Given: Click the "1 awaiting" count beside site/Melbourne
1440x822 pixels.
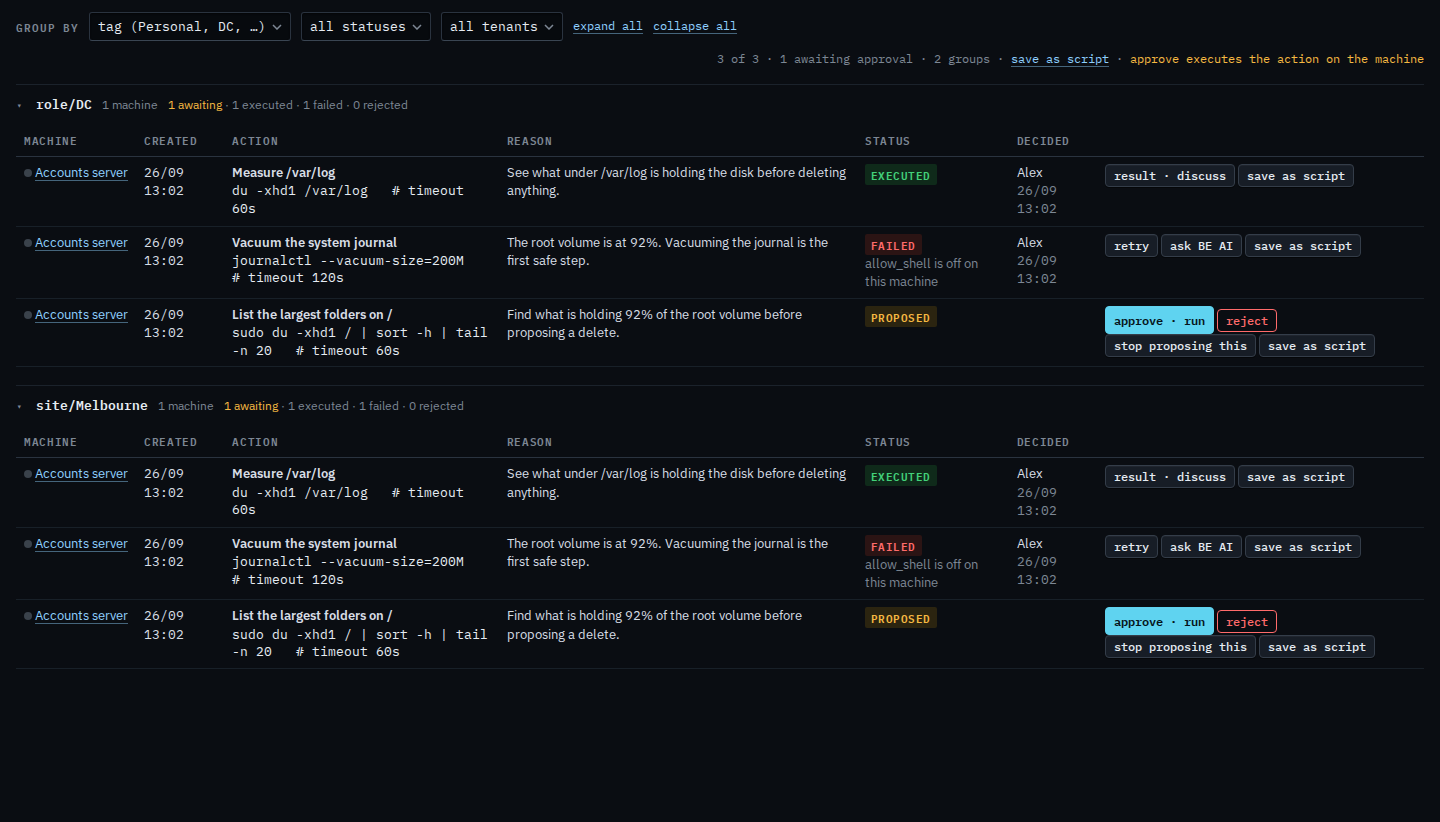Looking at the screenshot, I should 251,406.
